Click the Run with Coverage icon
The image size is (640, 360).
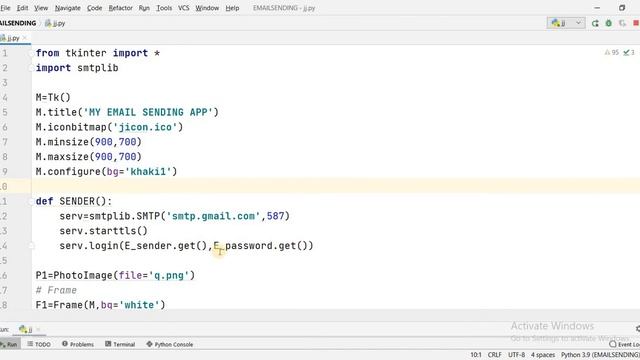[x=622, y=23]
